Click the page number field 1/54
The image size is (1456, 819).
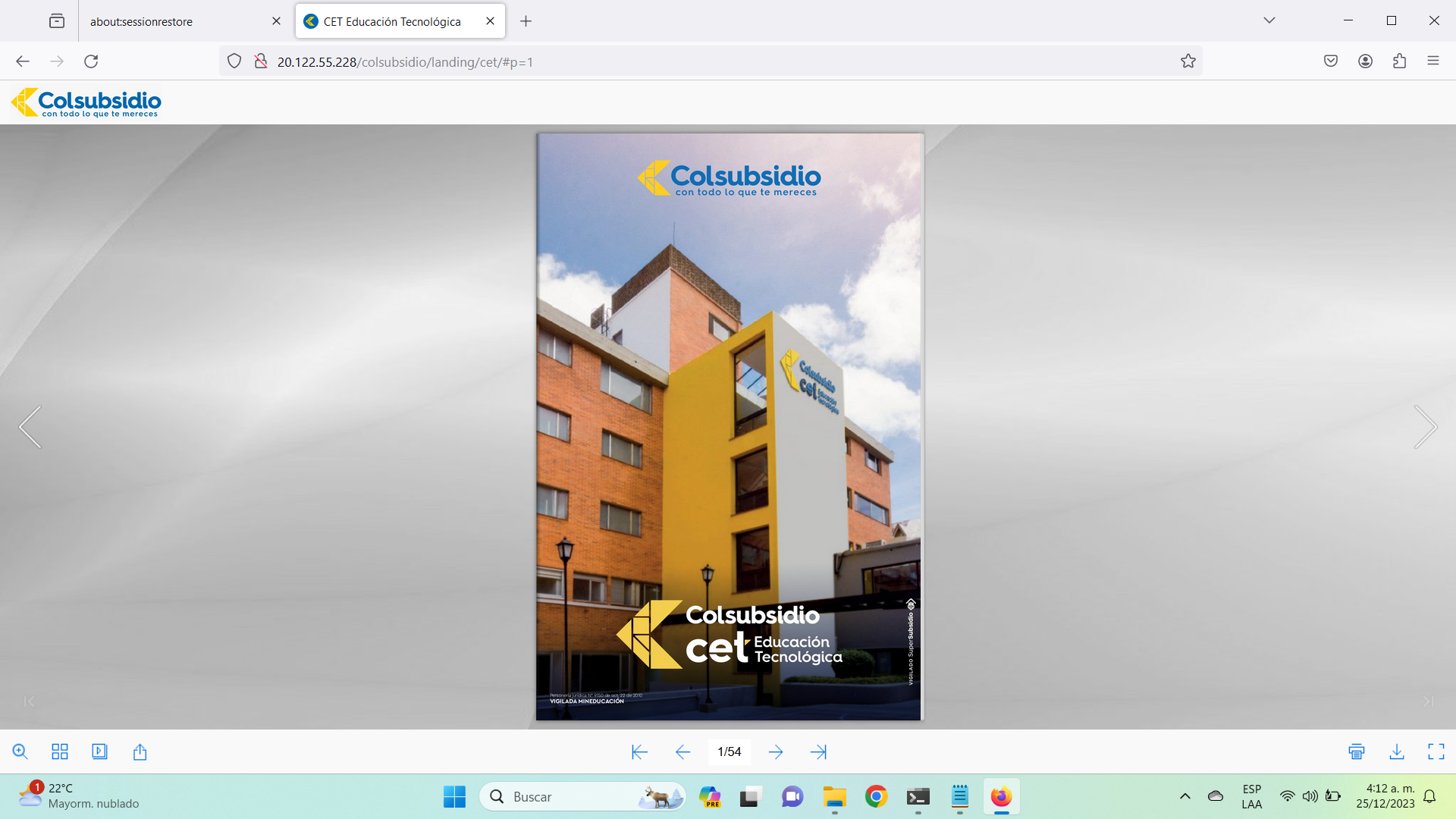pos(729,752)
